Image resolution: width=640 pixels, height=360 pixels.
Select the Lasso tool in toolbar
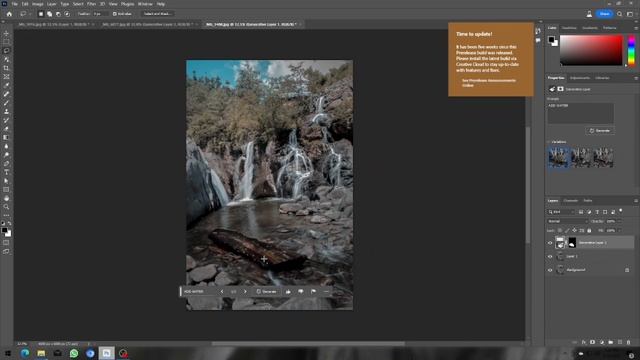click(x=6, y=51)
